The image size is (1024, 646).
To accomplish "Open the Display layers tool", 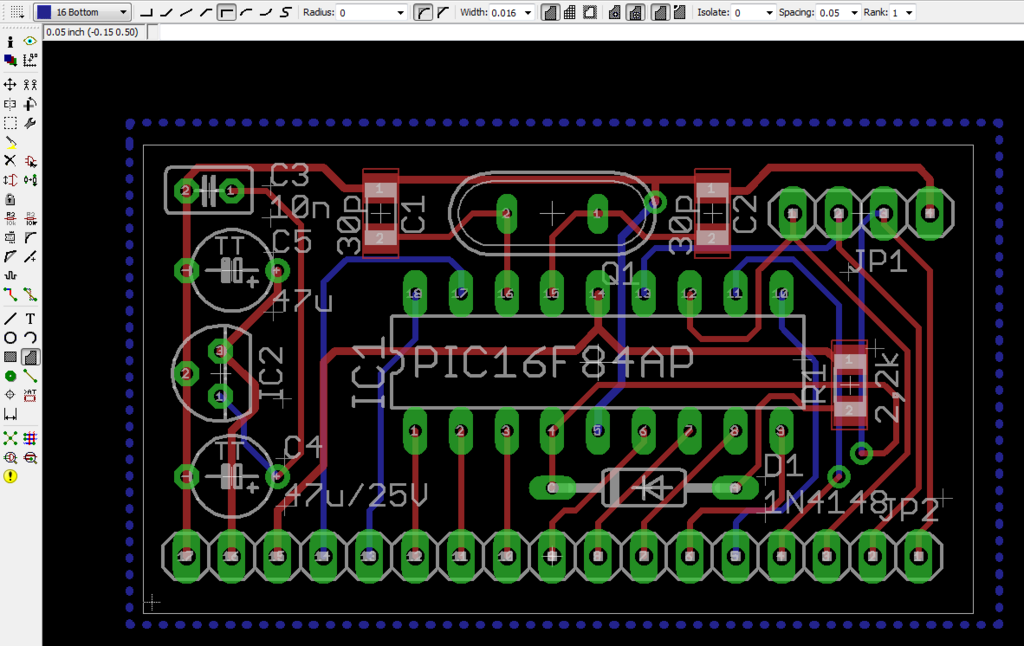I will [x=10, y=60].
